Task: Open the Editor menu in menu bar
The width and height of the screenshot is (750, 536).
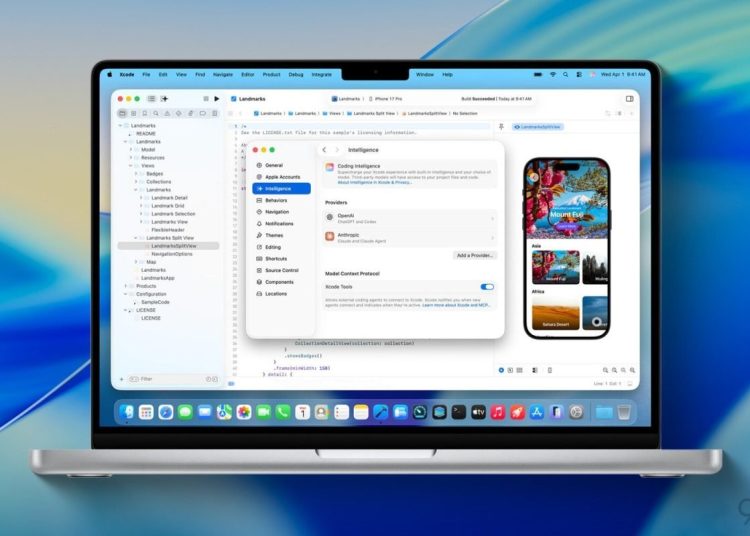Action: point(247,74)
